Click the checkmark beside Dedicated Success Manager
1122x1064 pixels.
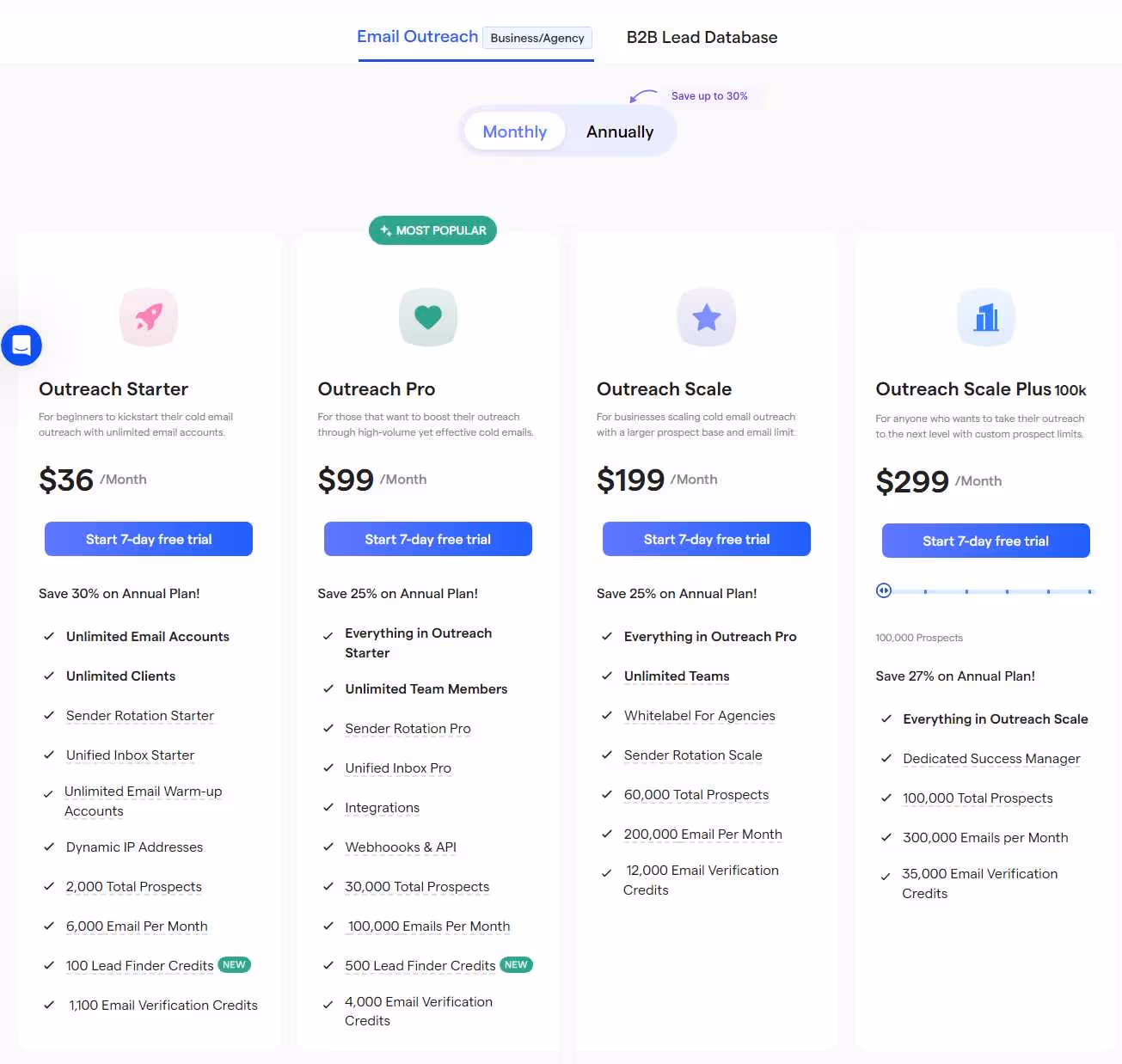click(x=886, y=758)
